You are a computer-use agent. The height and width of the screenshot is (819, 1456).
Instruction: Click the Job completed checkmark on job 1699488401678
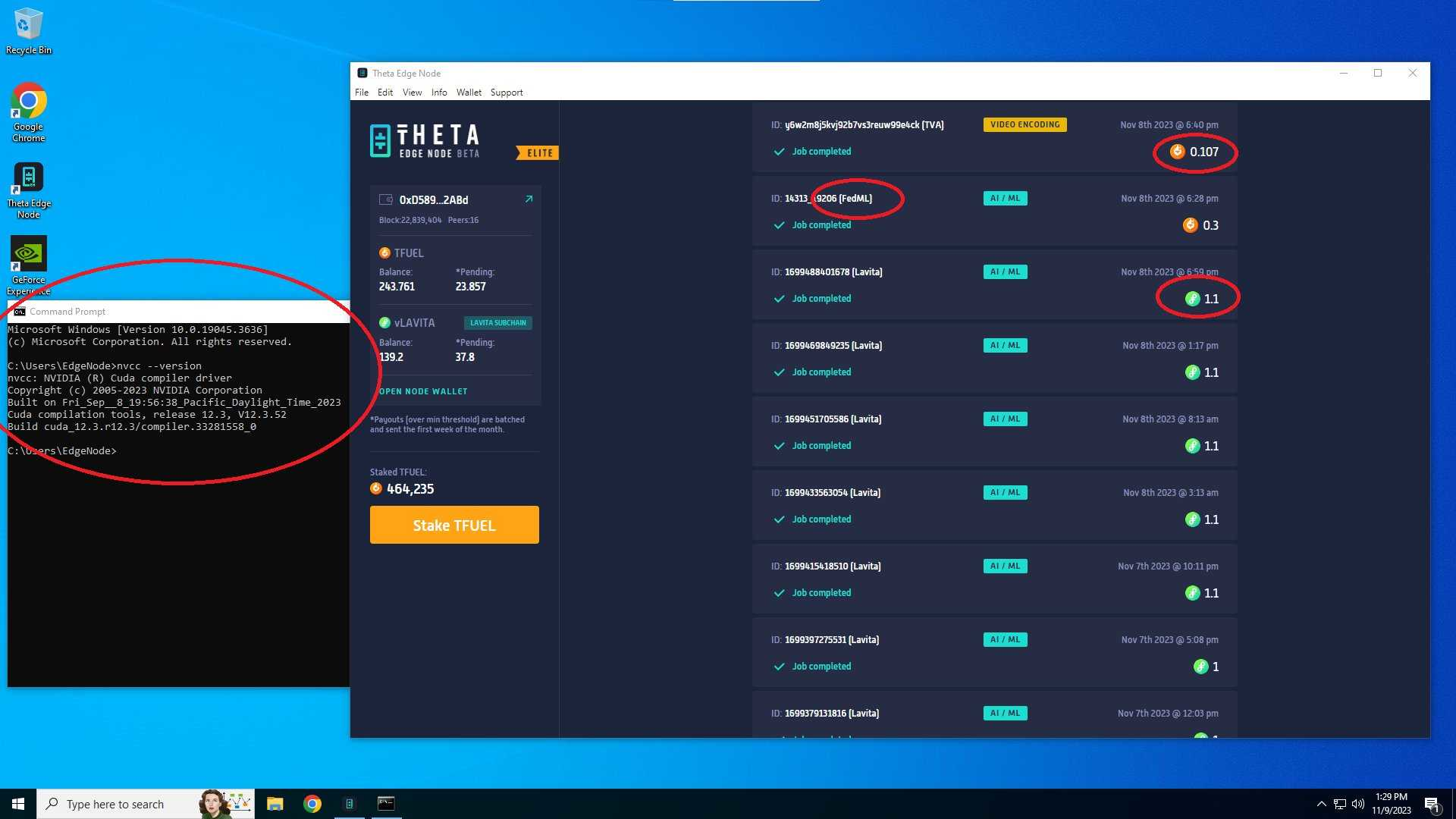coord(779,298)
